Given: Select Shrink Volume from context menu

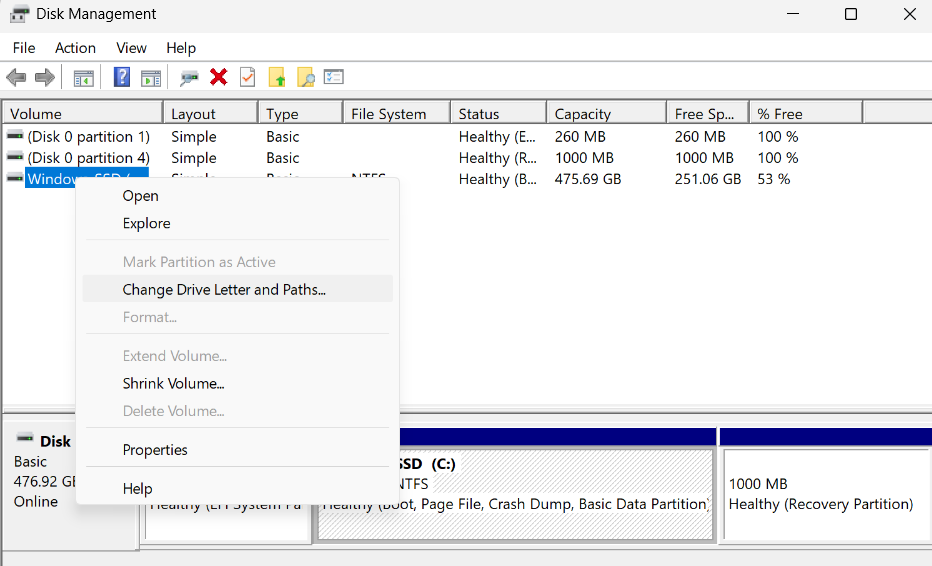Looking at the screenshot, I should [173, 383].
